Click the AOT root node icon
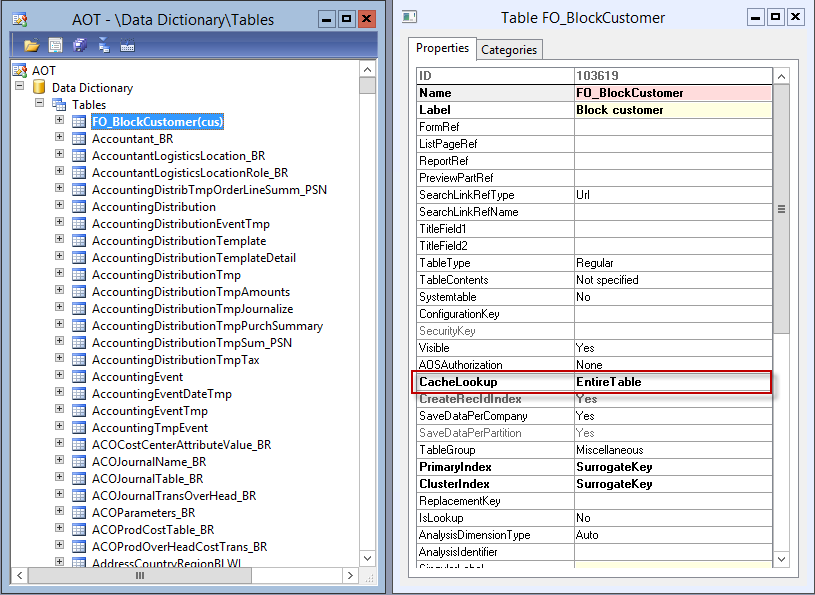The image size is (815, 595). (x=20, y=70)
